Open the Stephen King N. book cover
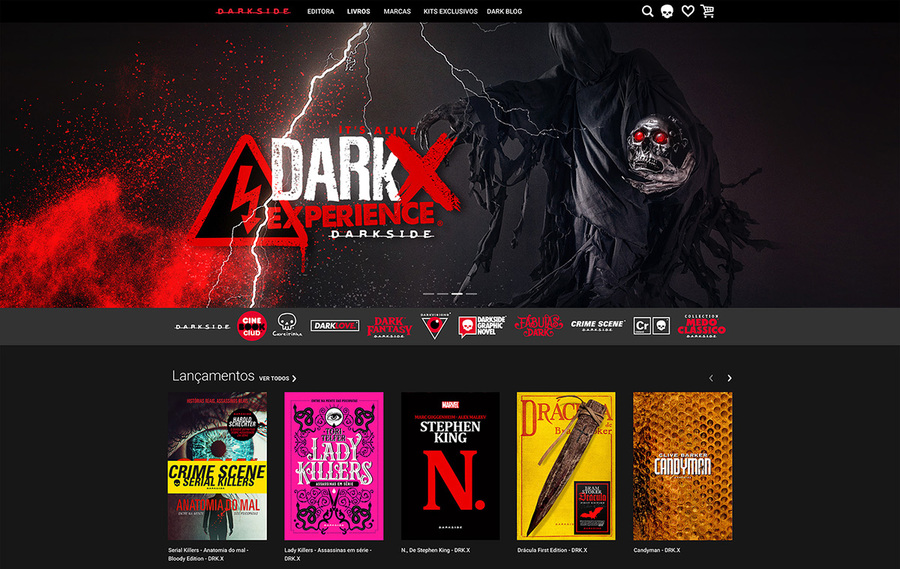The height and width of the screenshot is (569, 900). tap(451, 466)
